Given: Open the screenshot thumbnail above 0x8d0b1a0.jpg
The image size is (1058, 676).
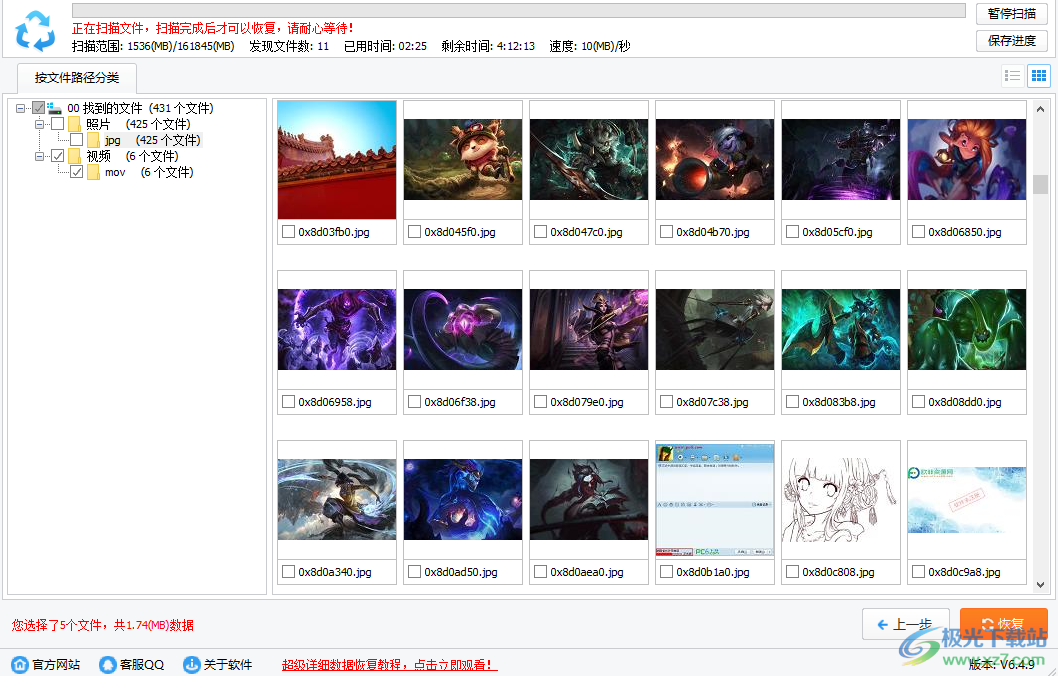Looking at the screenshot, I should click(715, 500).
